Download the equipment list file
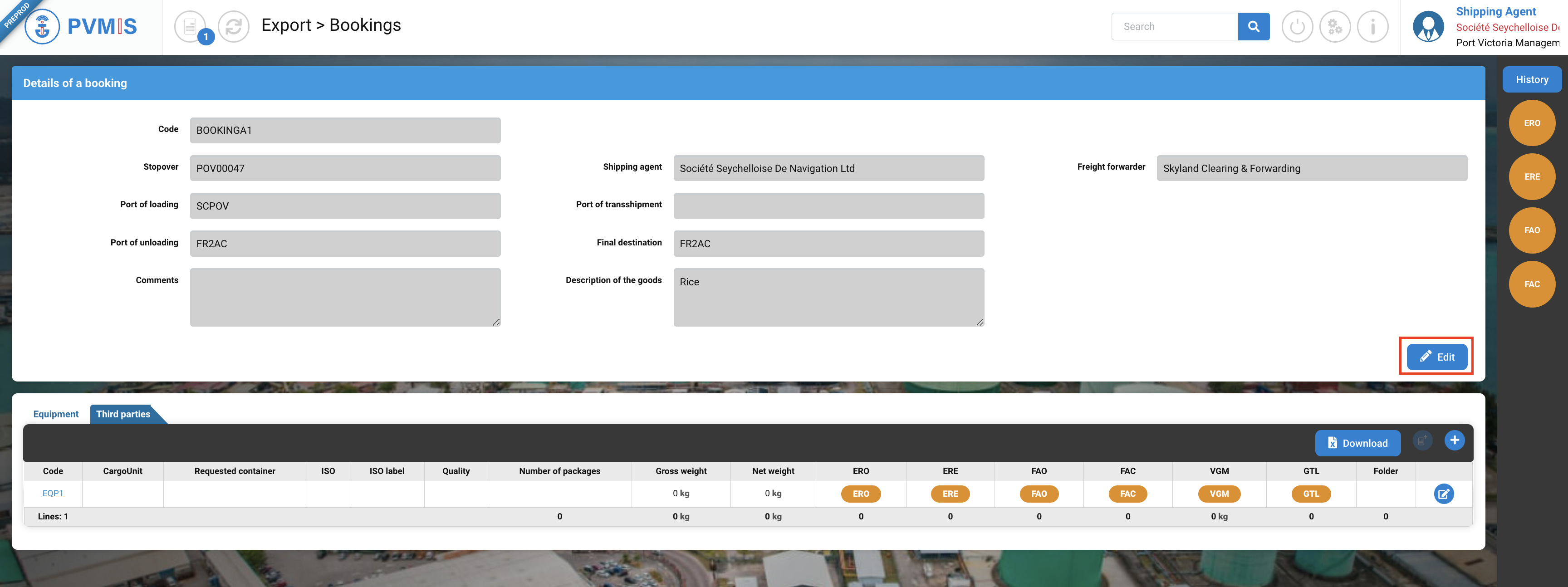1568x587 pixels. (x=1357, y=443)
